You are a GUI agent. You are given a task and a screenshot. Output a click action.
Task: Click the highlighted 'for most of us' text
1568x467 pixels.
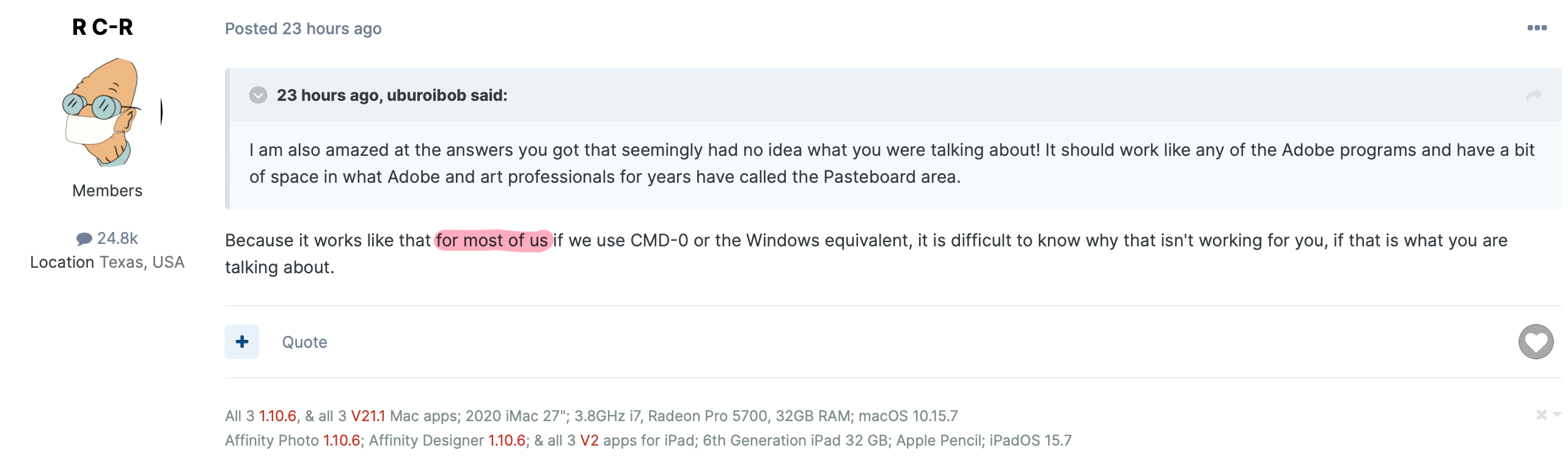(493, 240)
